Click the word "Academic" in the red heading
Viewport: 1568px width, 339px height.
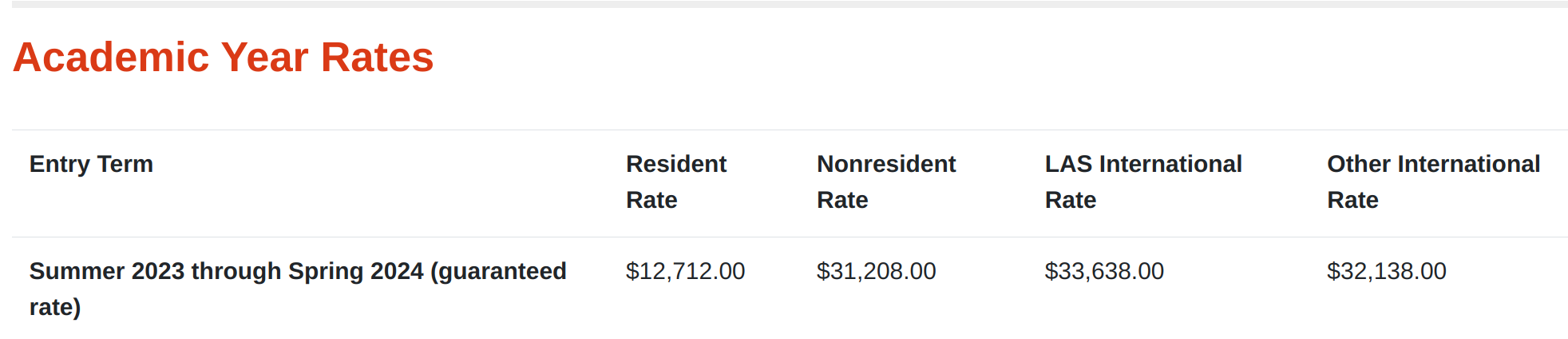pyautogui.click(x=111, y=58)
